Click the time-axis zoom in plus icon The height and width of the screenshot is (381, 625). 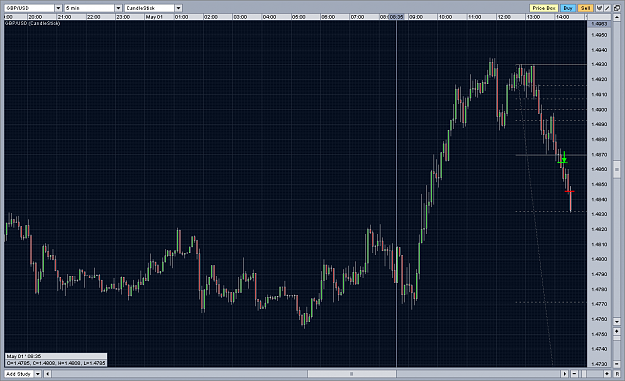[x=607, y=373]
